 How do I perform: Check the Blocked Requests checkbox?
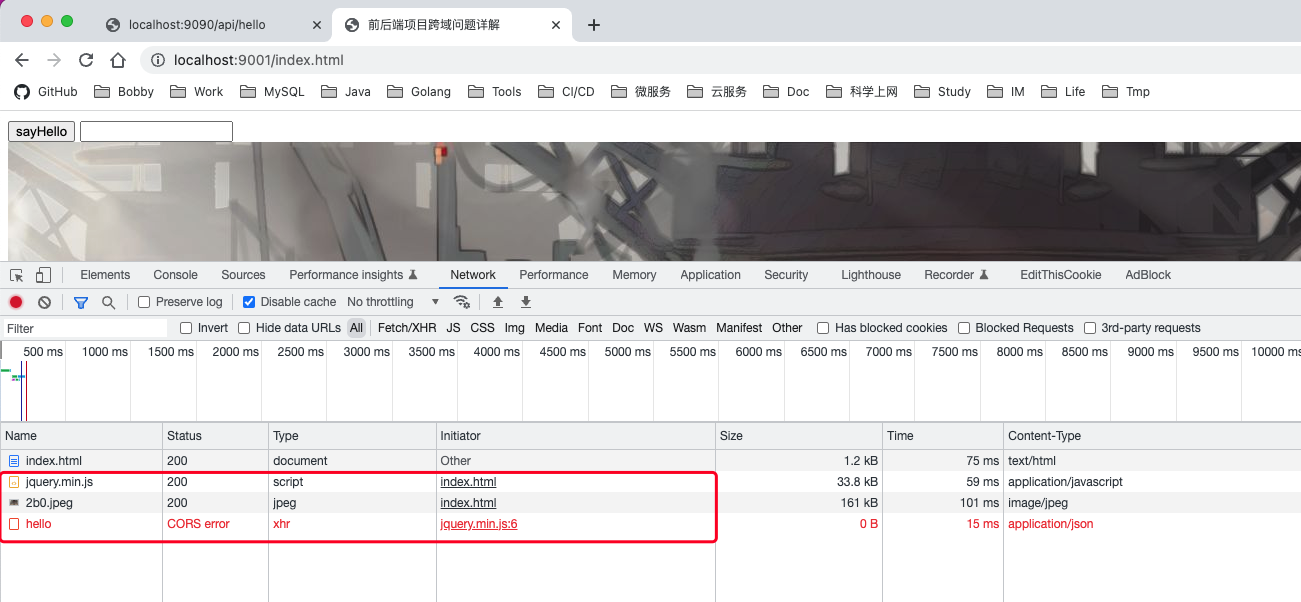(x=964, y=328)
